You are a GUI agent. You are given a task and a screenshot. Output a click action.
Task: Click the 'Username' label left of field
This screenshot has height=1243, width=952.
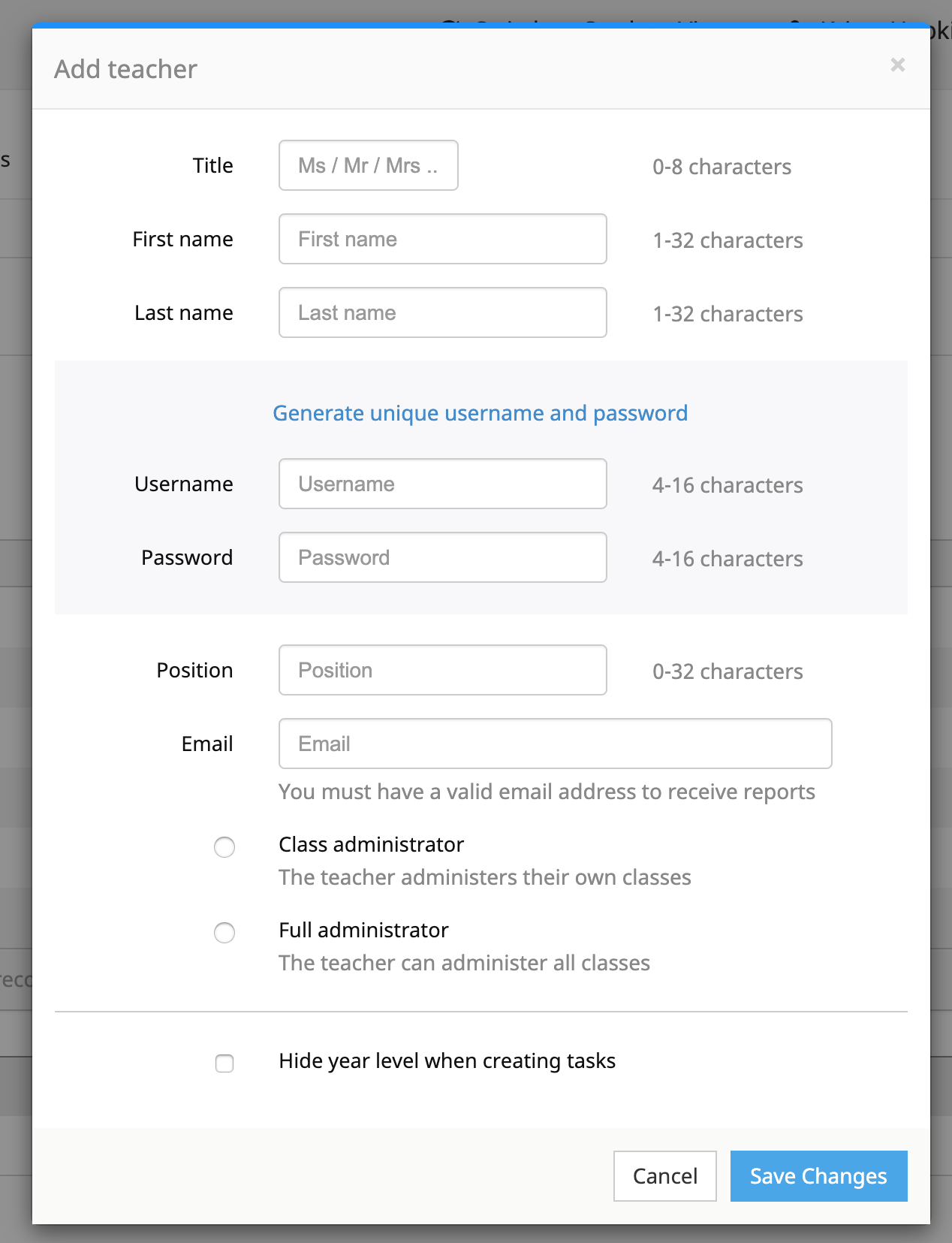coord(184,484)
